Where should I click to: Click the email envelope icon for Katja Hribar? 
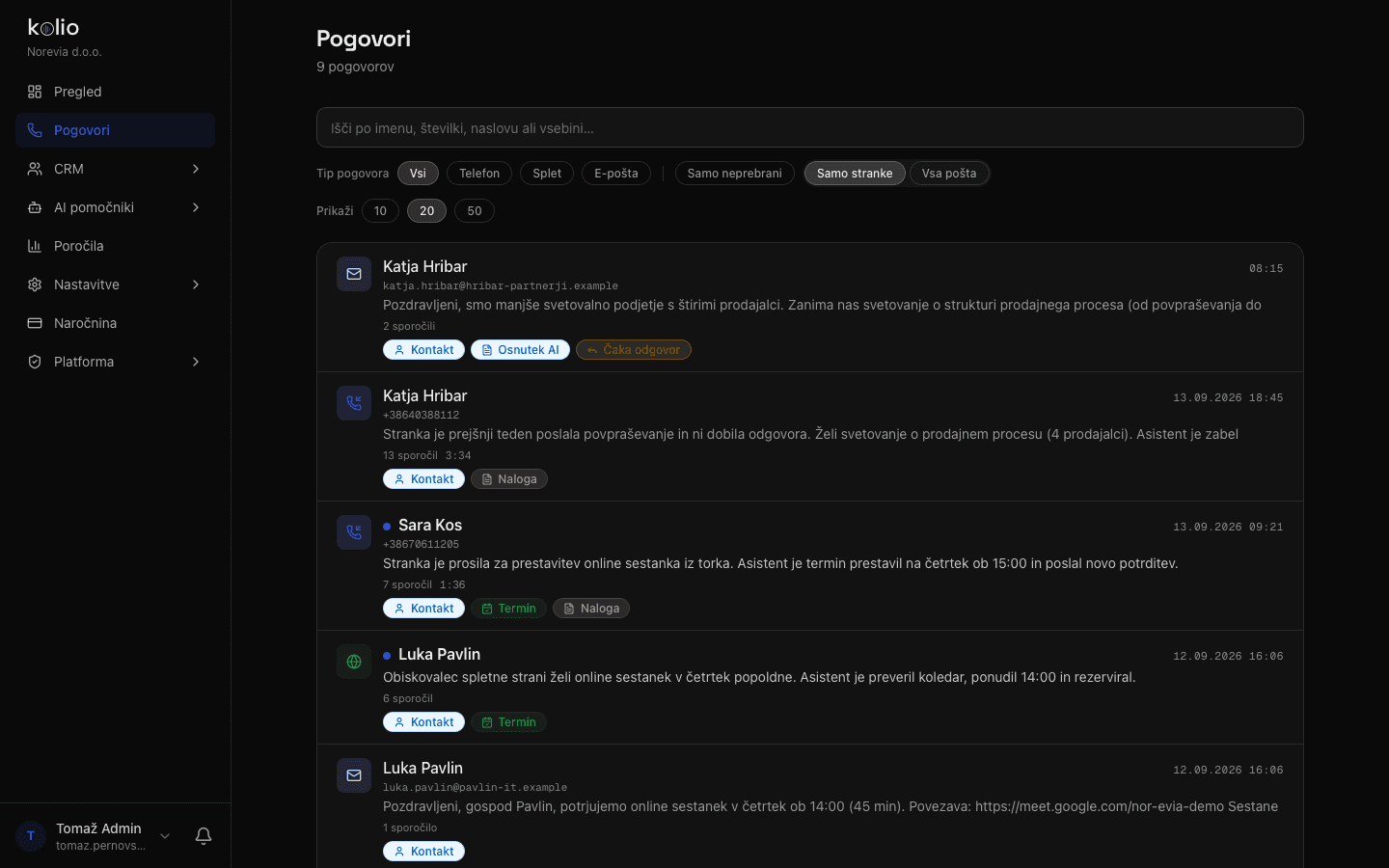point(354,274)
